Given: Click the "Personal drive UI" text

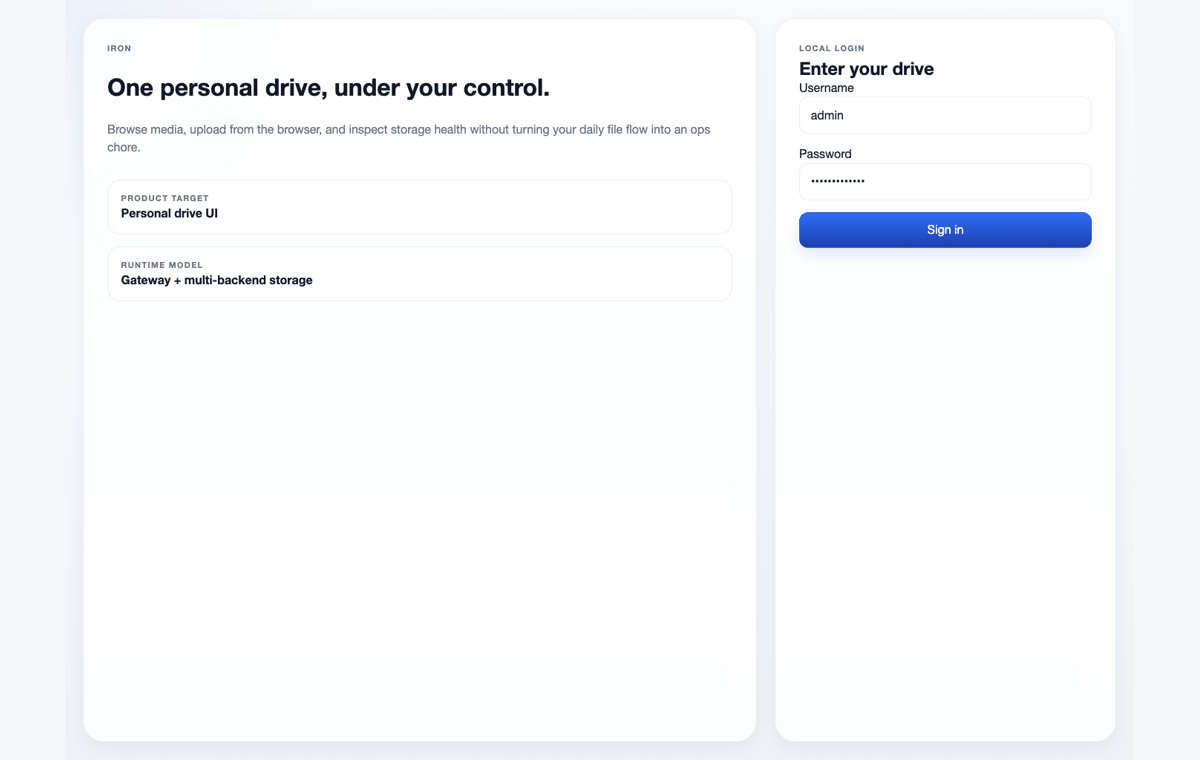Looking at the screenshot, I should (x=169, y=213).
